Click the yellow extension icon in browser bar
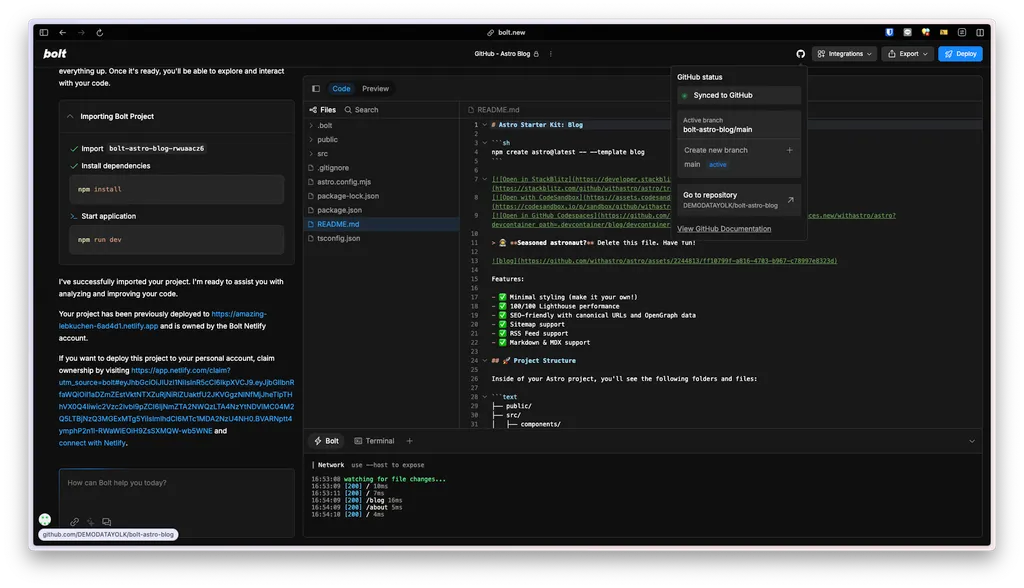The image size is (1024, 588). (x=944, y=32)
